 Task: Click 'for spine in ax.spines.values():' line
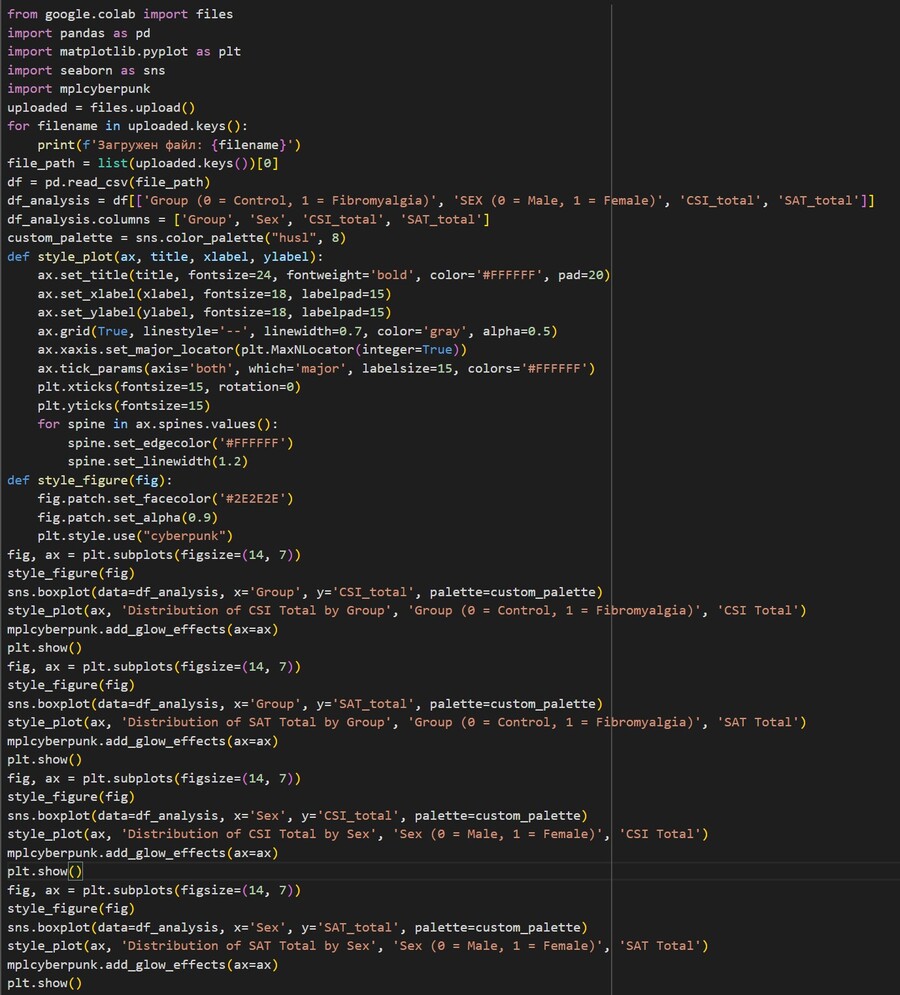[x=157, y=424]
